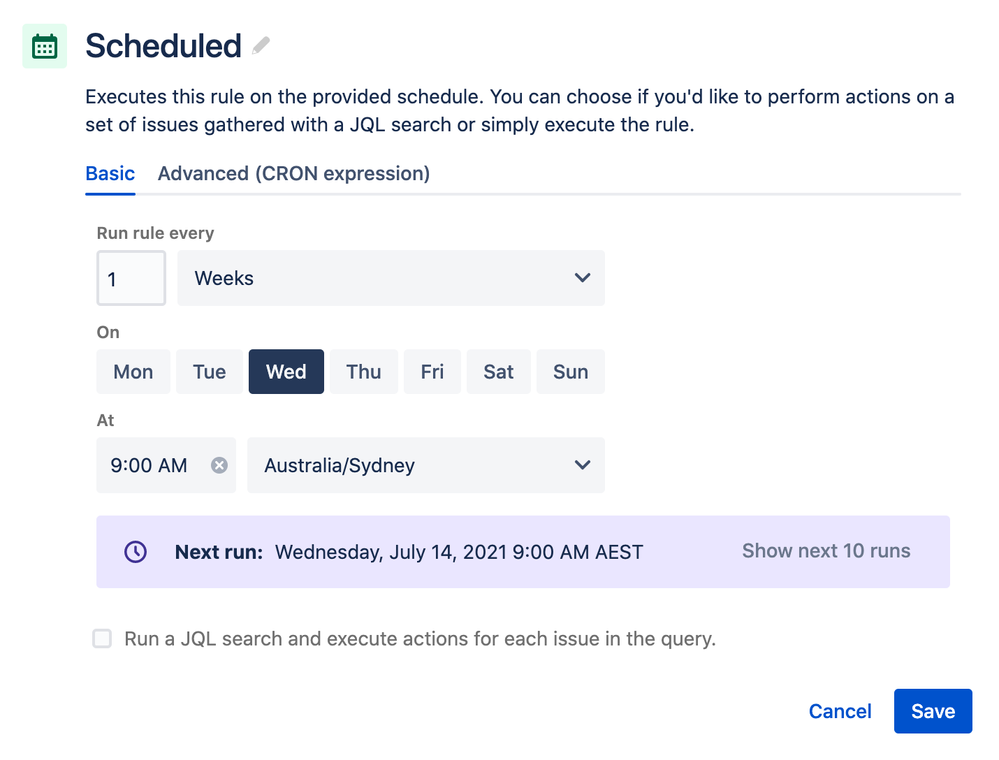The height and width of the screenshot is (760, 999).
Task: Switch to the Basic tab
Action: pos(110,173)
